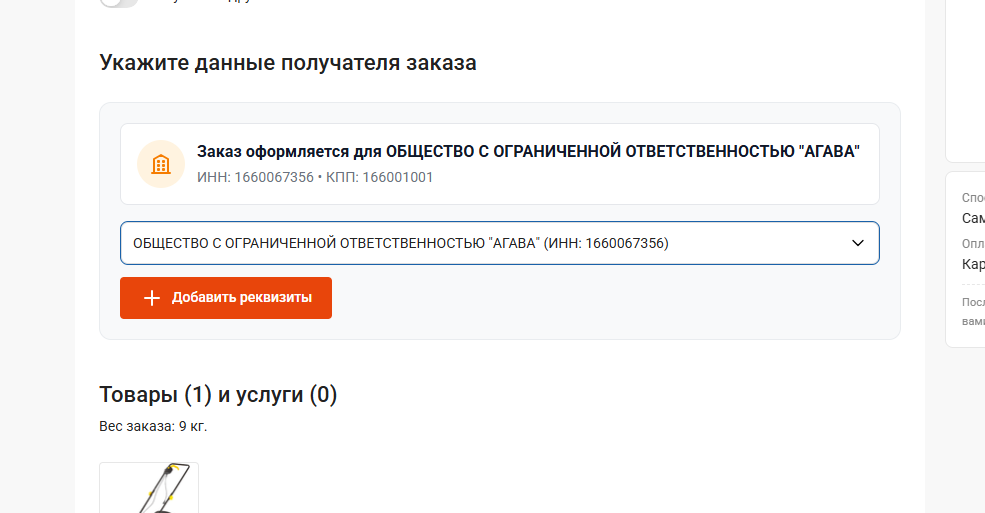Select the cut-off "Сам…" value in sidebar
Screen dimensions: 985x513
973,218
